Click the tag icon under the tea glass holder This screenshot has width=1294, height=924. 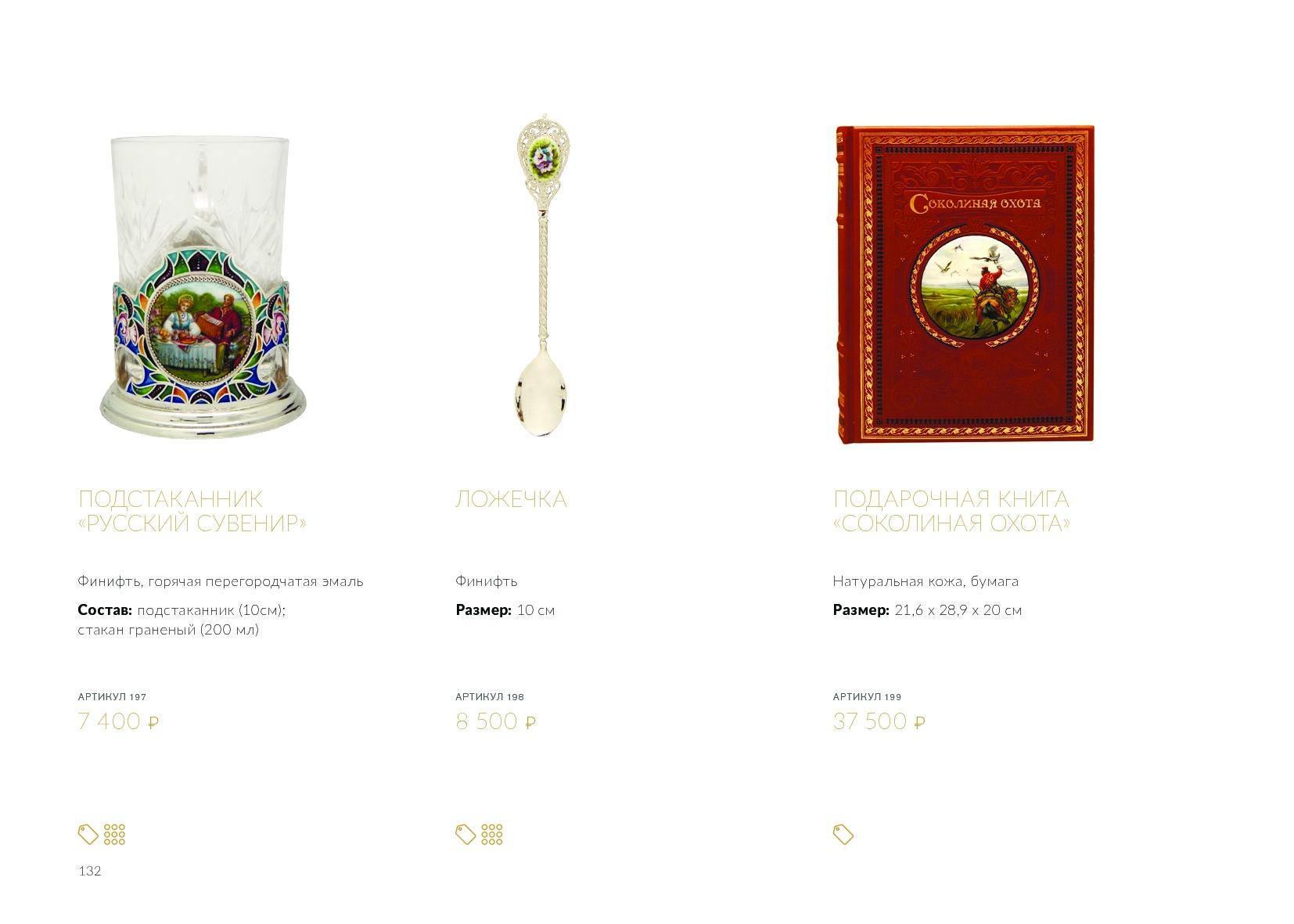click(88, 835)
